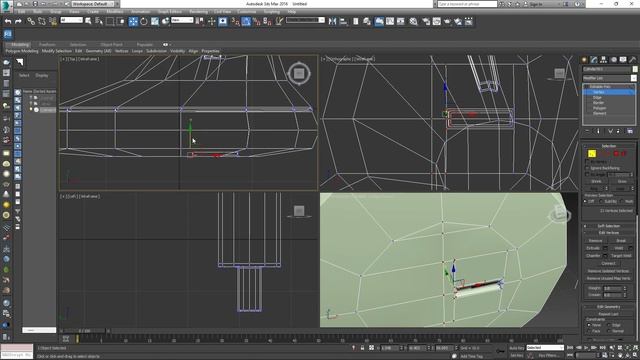Click the Undo arrow in main toolbar

point(8,21)
